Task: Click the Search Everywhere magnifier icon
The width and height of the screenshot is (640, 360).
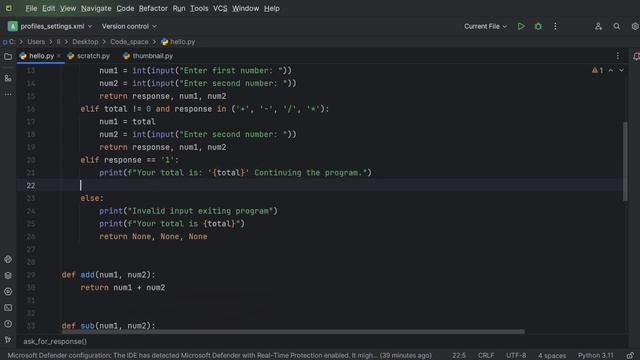Action: click(616, 26)
